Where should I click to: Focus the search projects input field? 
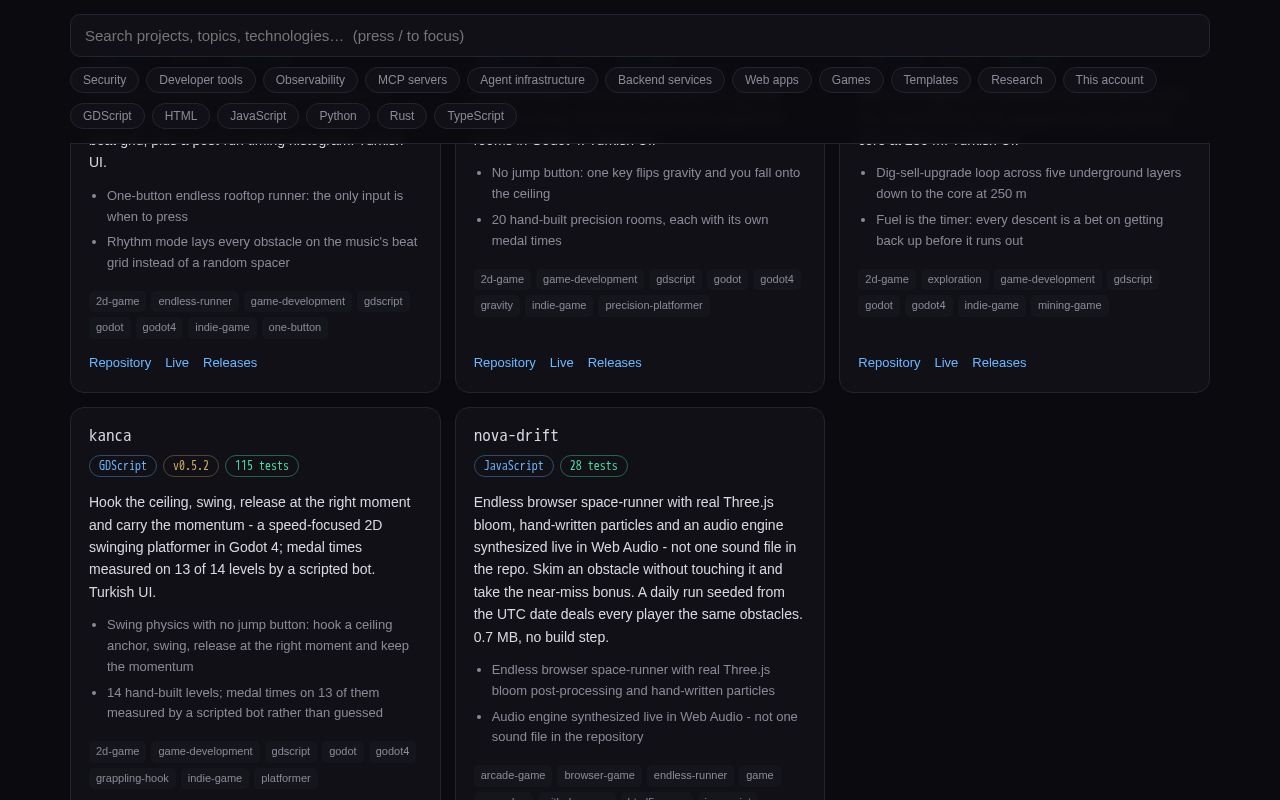640,36
